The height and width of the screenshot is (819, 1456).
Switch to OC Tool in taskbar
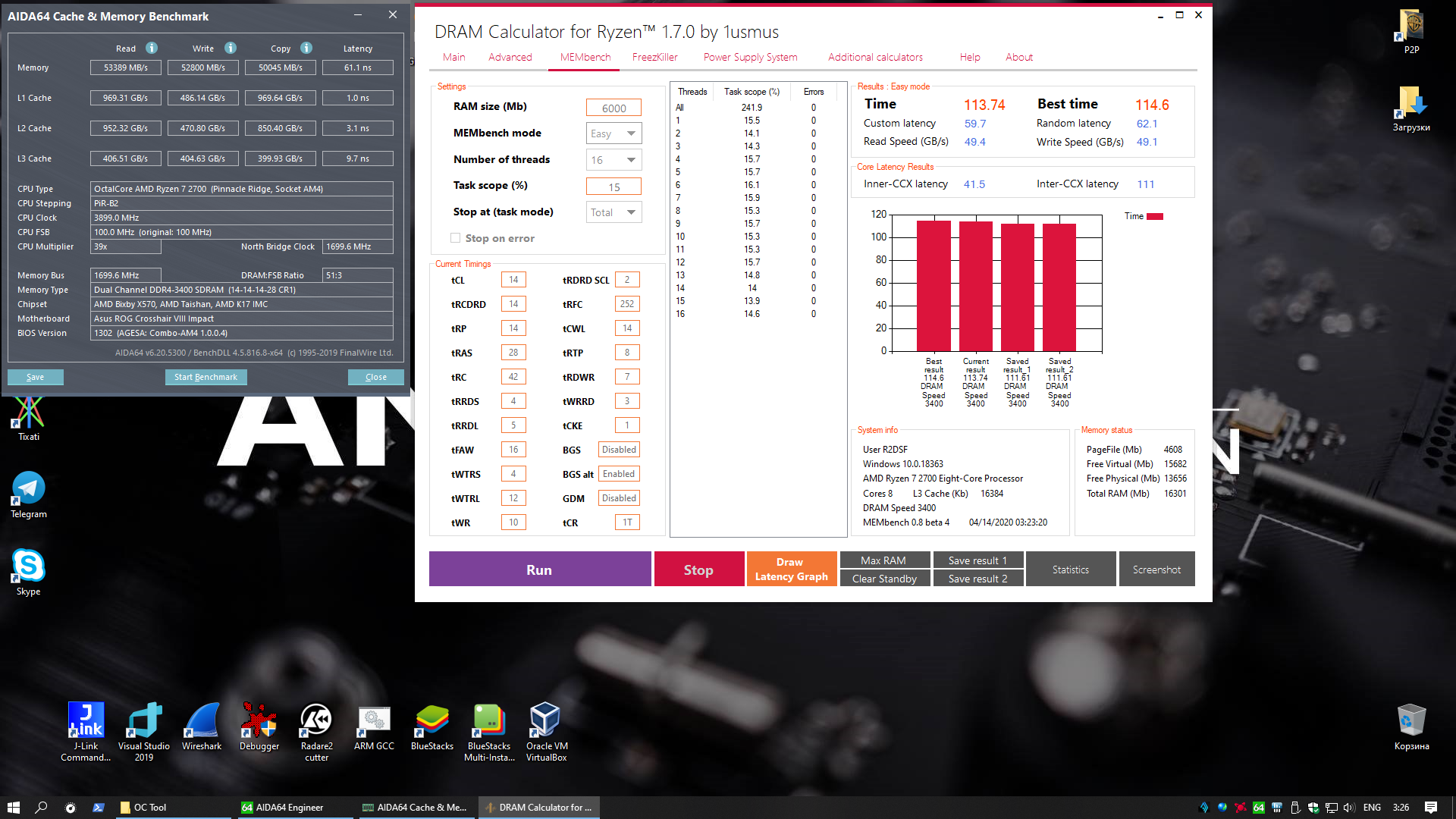click(150, 808)
